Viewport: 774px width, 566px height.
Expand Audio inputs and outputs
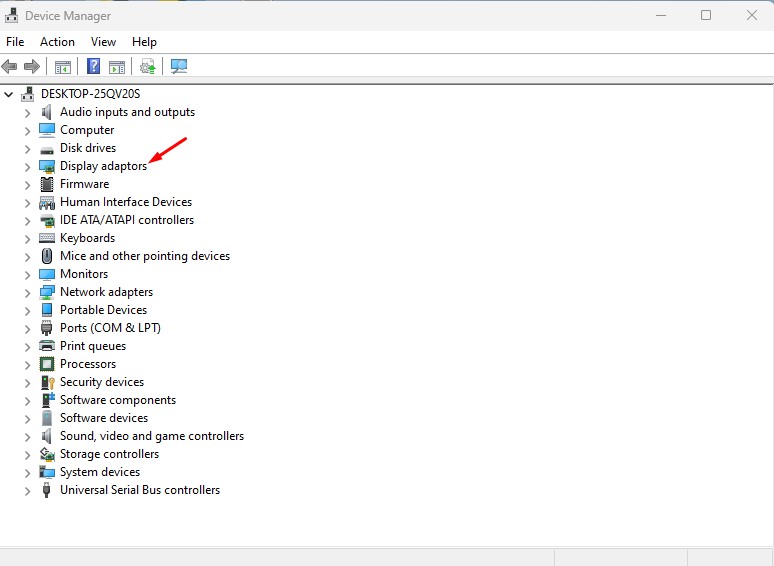(x=28, y=113)
